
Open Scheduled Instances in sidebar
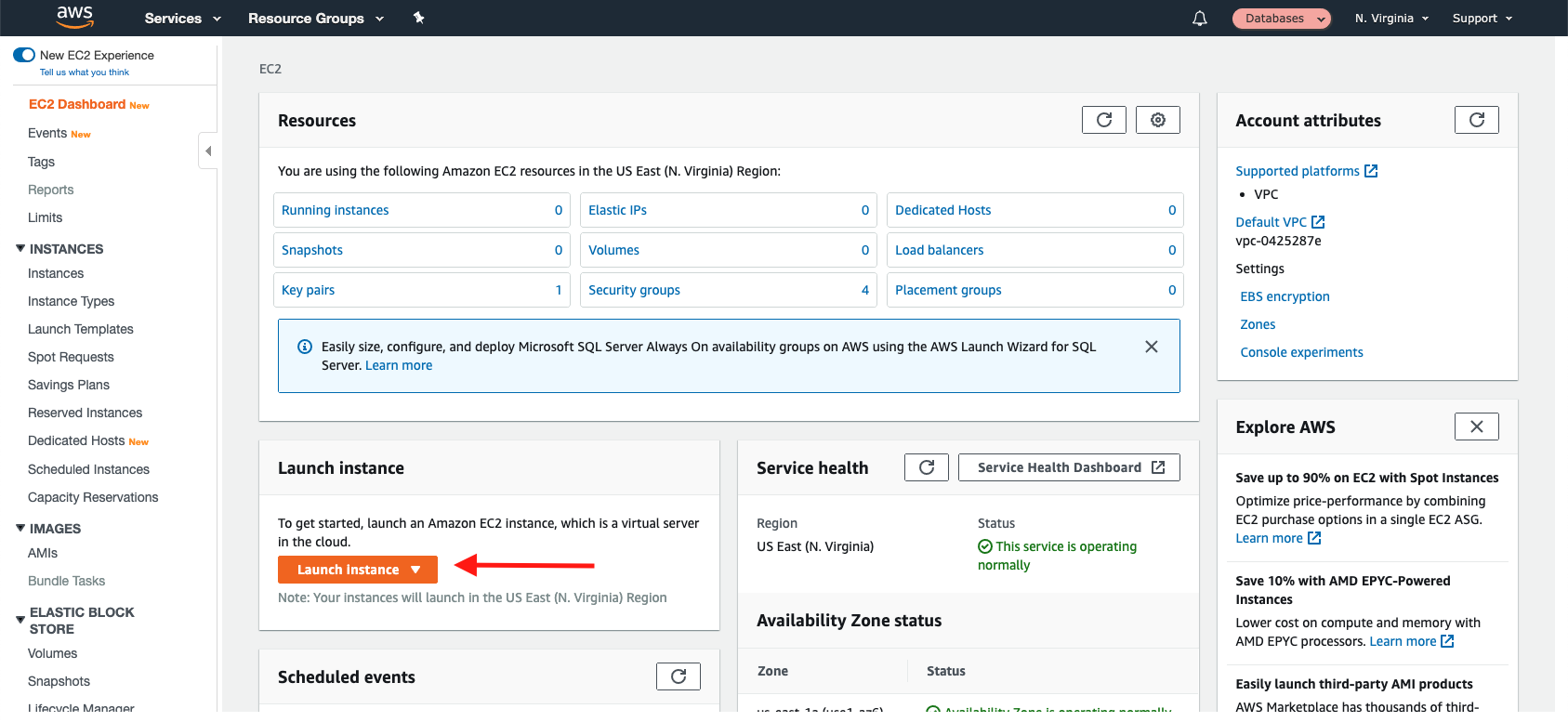pyautogui.click(x=88, y=469)
